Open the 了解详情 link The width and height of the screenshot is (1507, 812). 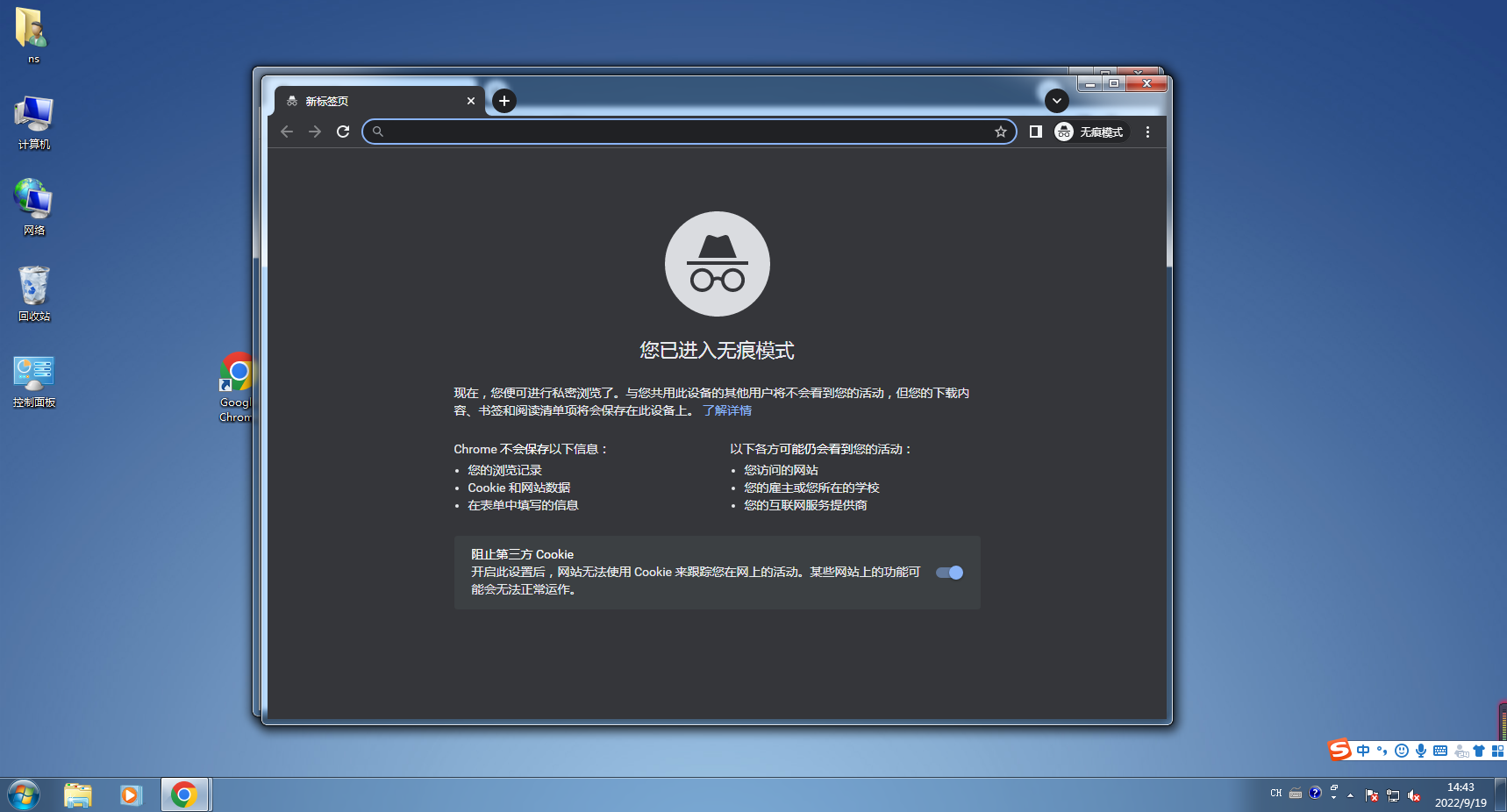point(727,410)
